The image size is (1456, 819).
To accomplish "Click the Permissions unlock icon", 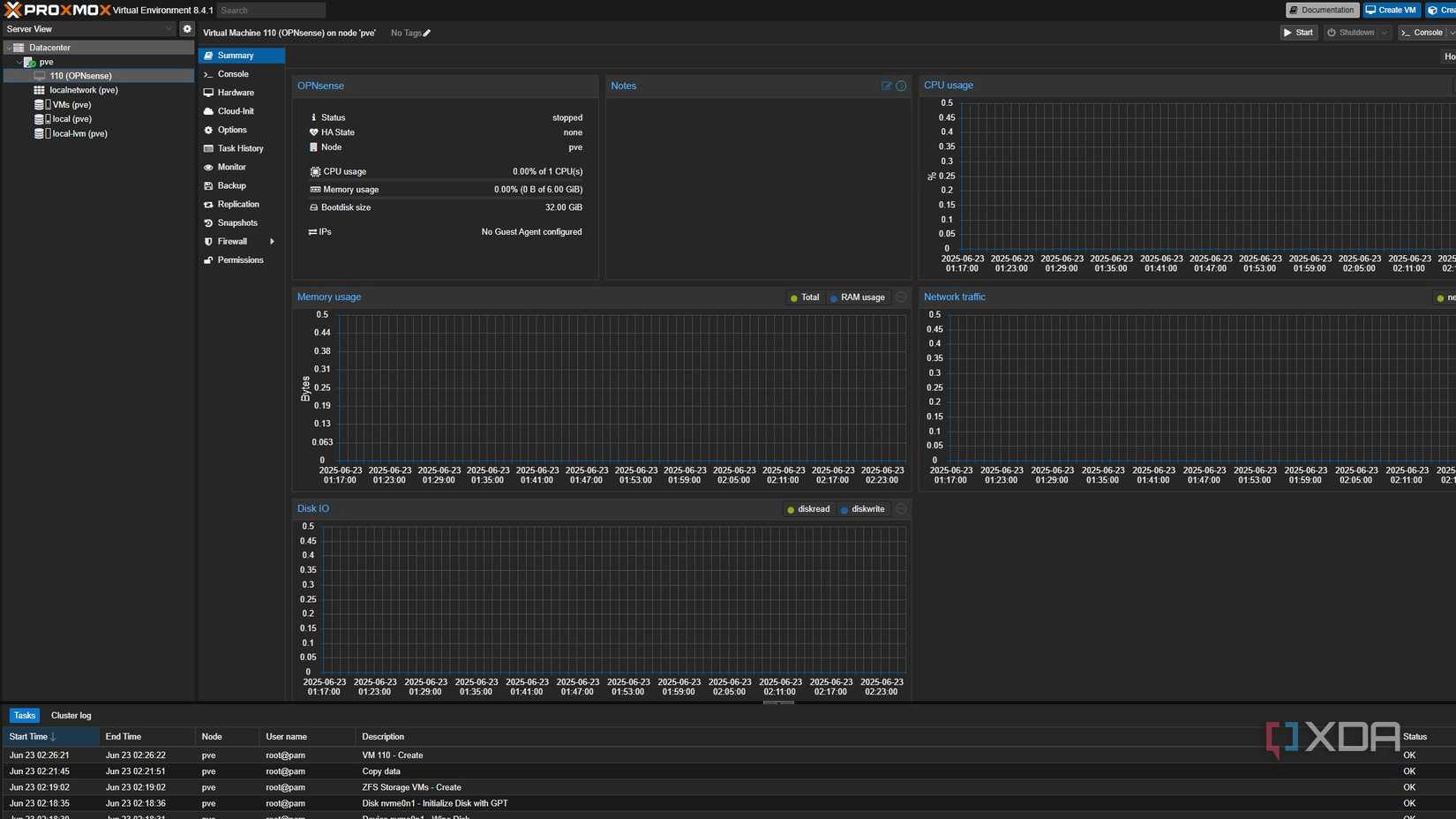I will (208, 259).
